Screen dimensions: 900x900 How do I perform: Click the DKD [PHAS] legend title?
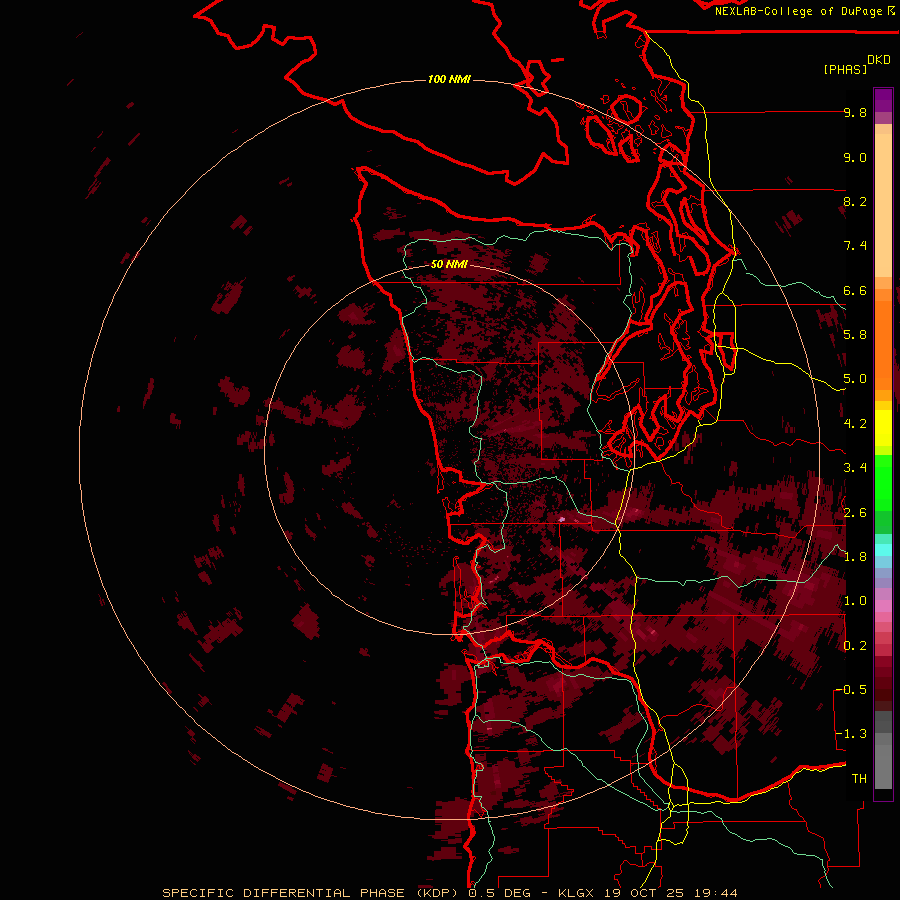click(x=856, y=64)
